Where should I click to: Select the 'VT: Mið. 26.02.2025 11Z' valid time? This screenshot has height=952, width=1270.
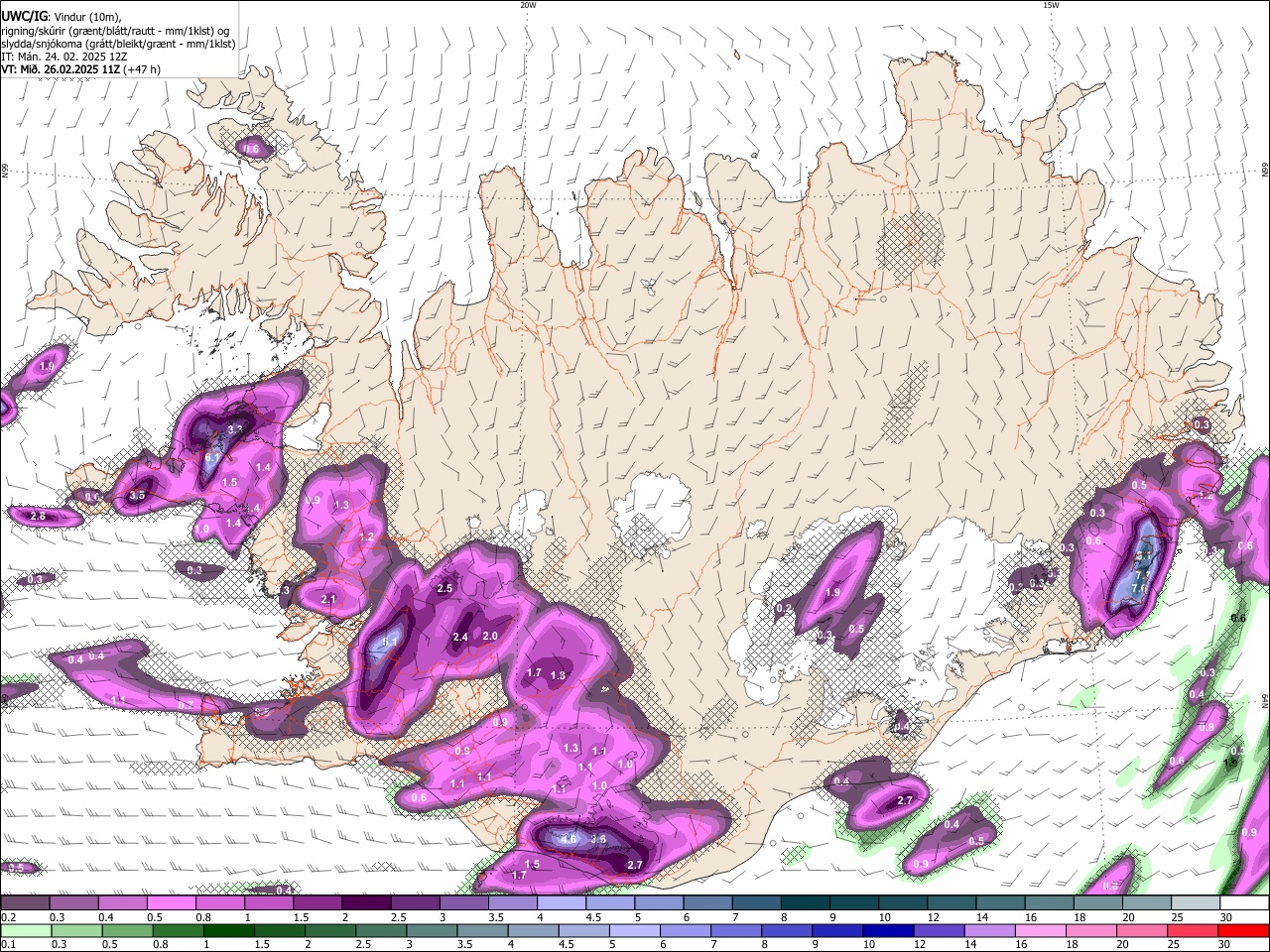(x=61, y=69)
